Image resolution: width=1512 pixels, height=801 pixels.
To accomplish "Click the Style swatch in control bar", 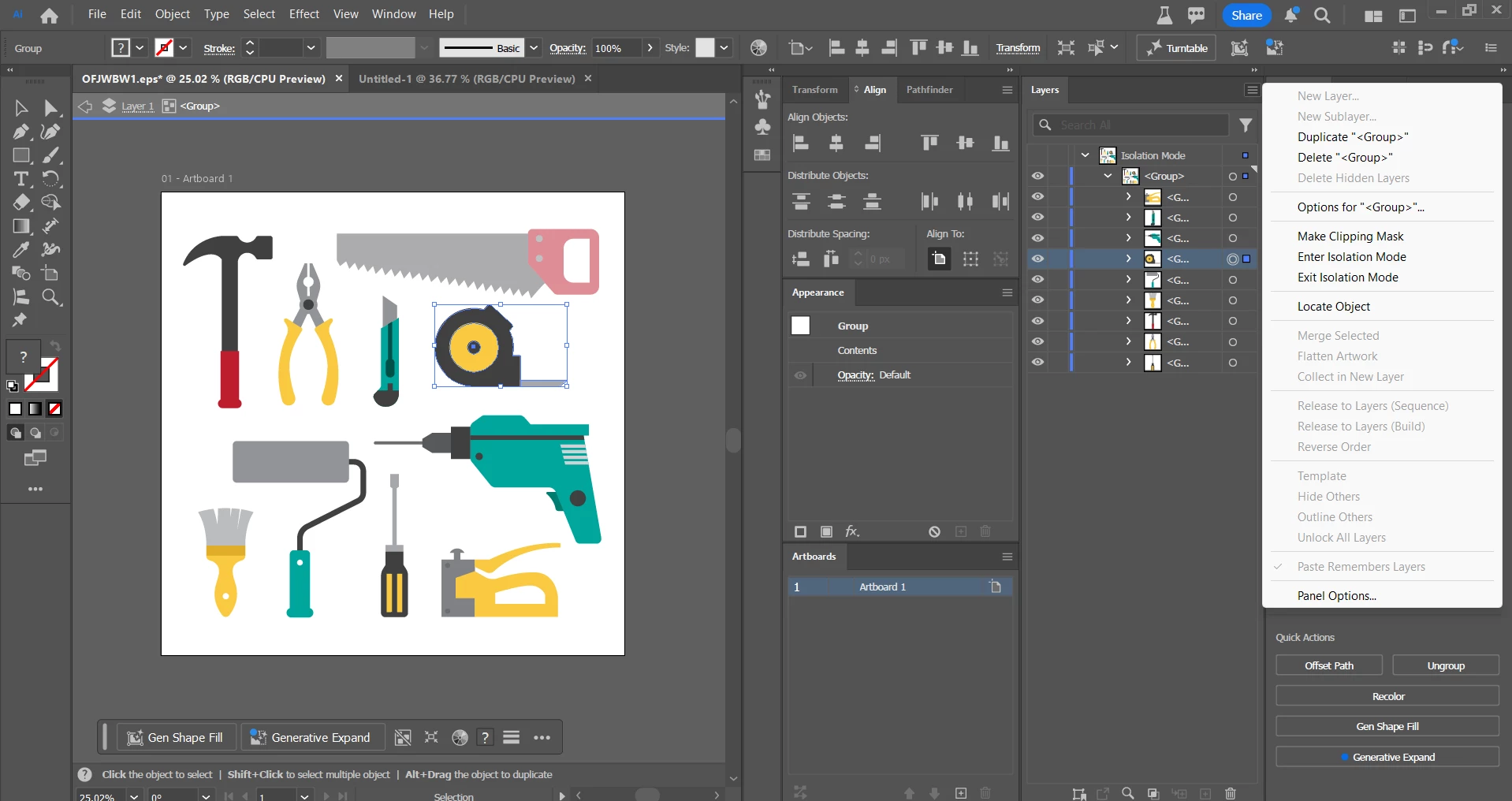I will coord(705,48).
